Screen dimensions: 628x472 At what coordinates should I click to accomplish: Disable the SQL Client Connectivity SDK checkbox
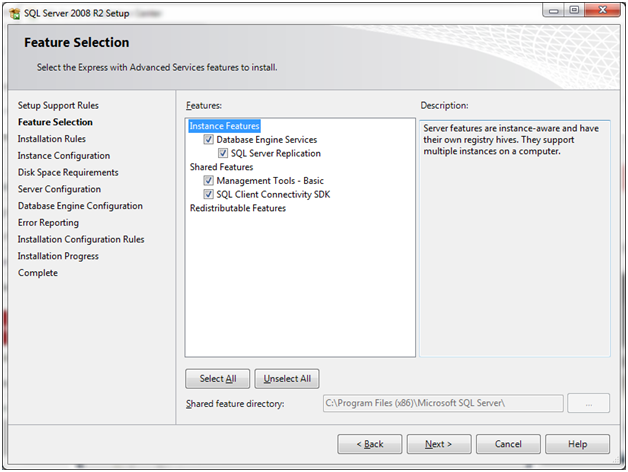209,194
